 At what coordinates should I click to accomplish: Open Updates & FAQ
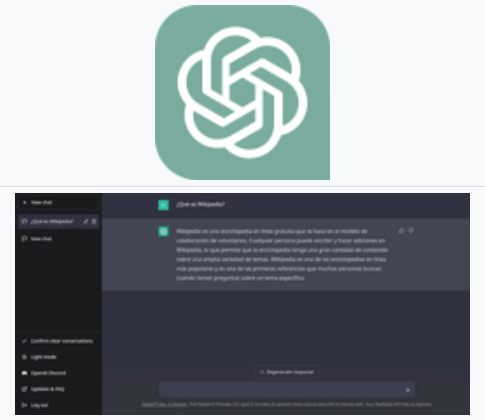[x=58, y=389]
